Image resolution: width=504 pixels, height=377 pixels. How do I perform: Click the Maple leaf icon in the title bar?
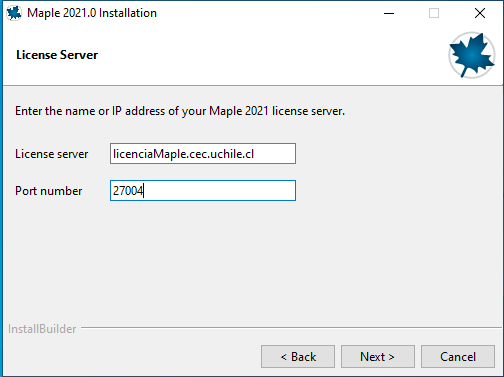[14, 13]
